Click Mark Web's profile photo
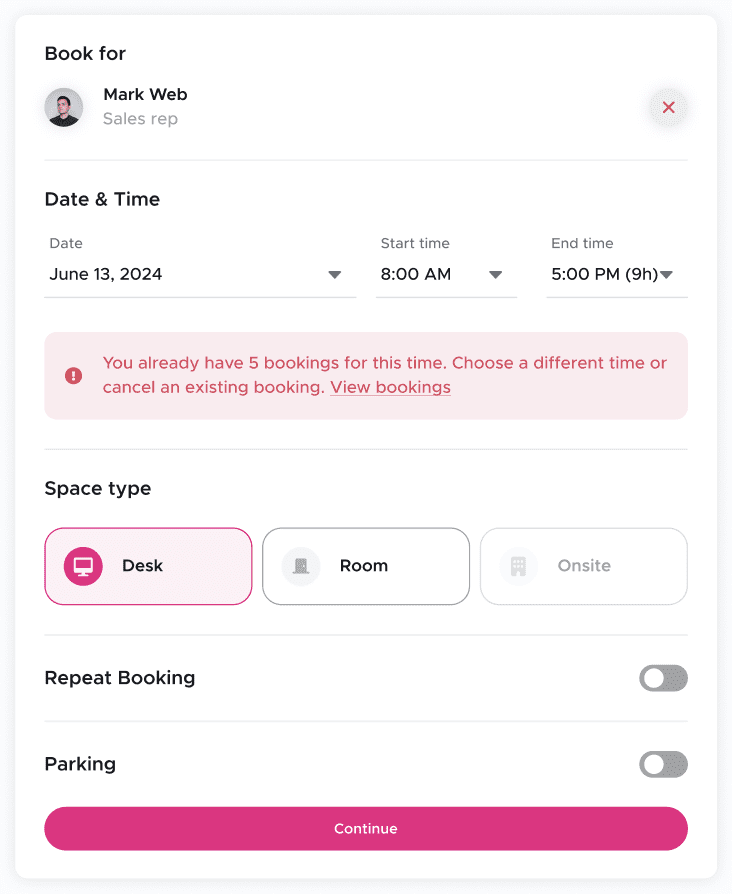Image resolution: width=732 pixels, height=894 pixels. (x=64, y=107)
